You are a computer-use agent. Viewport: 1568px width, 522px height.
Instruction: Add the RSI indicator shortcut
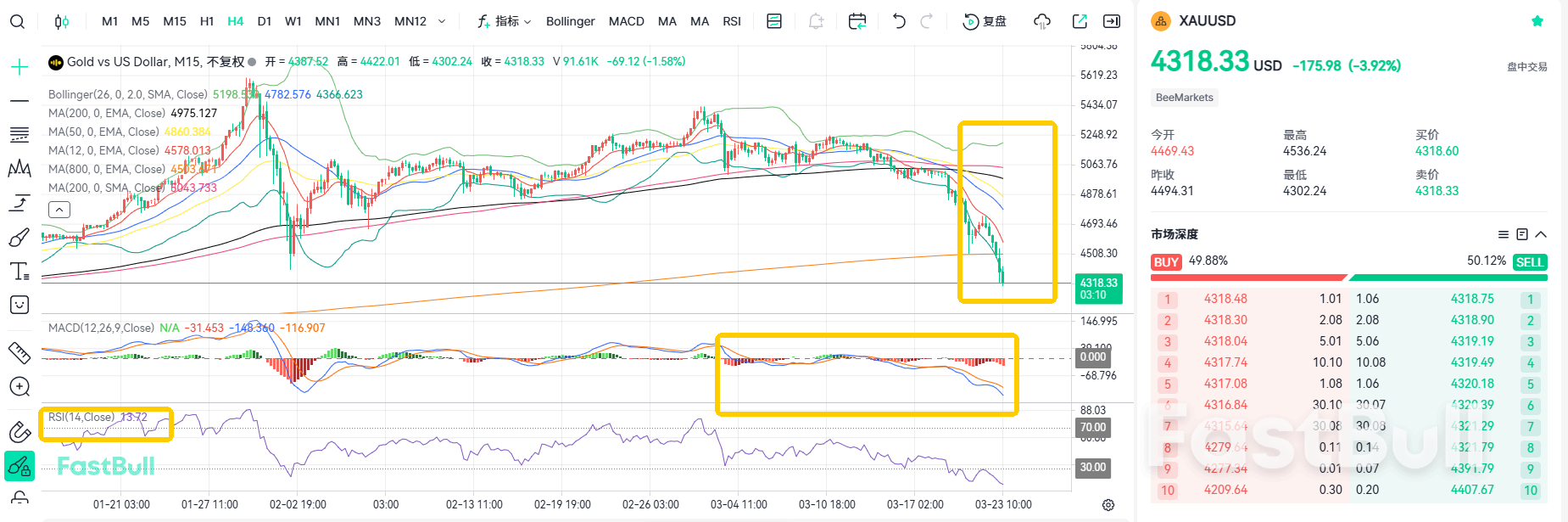[x=732, y=21]
